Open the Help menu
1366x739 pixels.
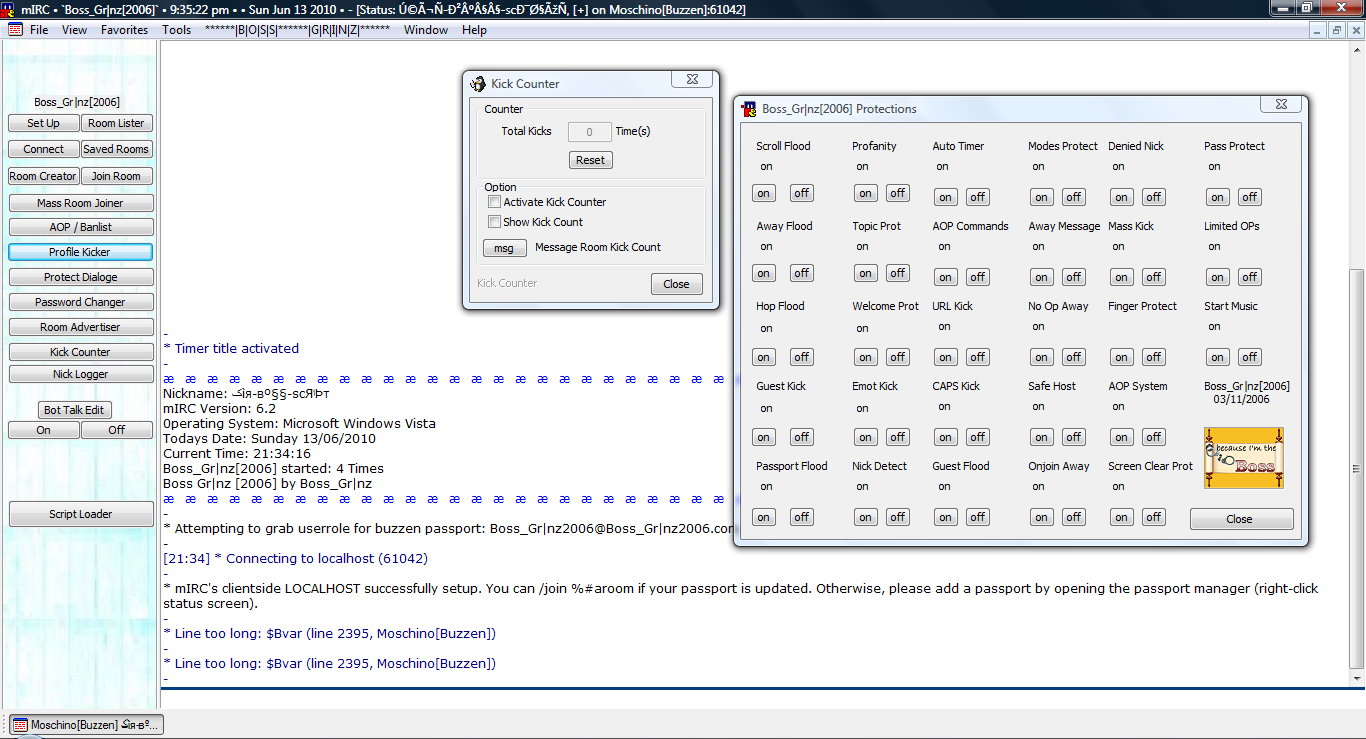pos(474,30)
